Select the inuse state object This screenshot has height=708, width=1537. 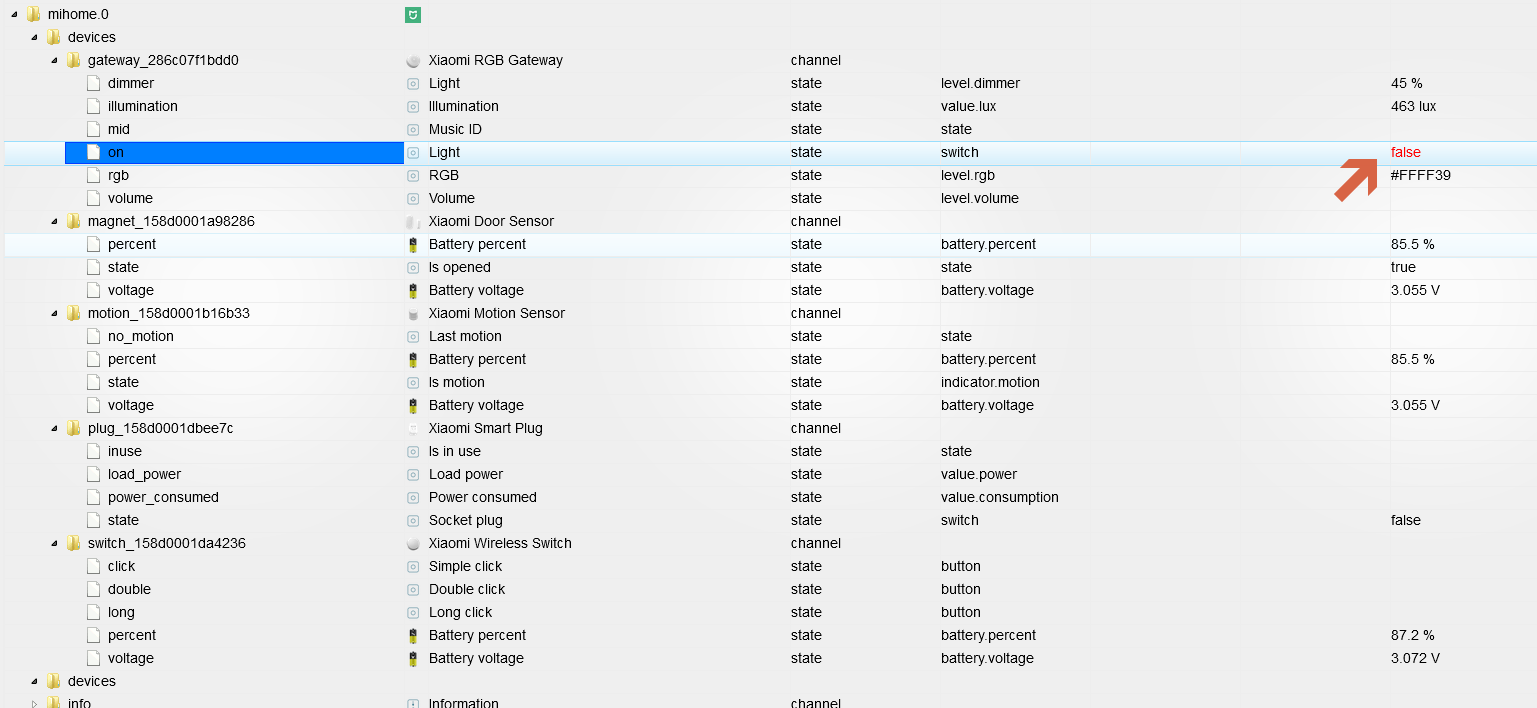(125, 451)
